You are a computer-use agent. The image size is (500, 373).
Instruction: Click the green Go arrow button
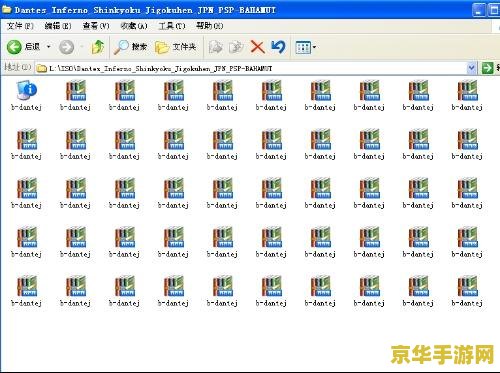[x=487, y=68]
